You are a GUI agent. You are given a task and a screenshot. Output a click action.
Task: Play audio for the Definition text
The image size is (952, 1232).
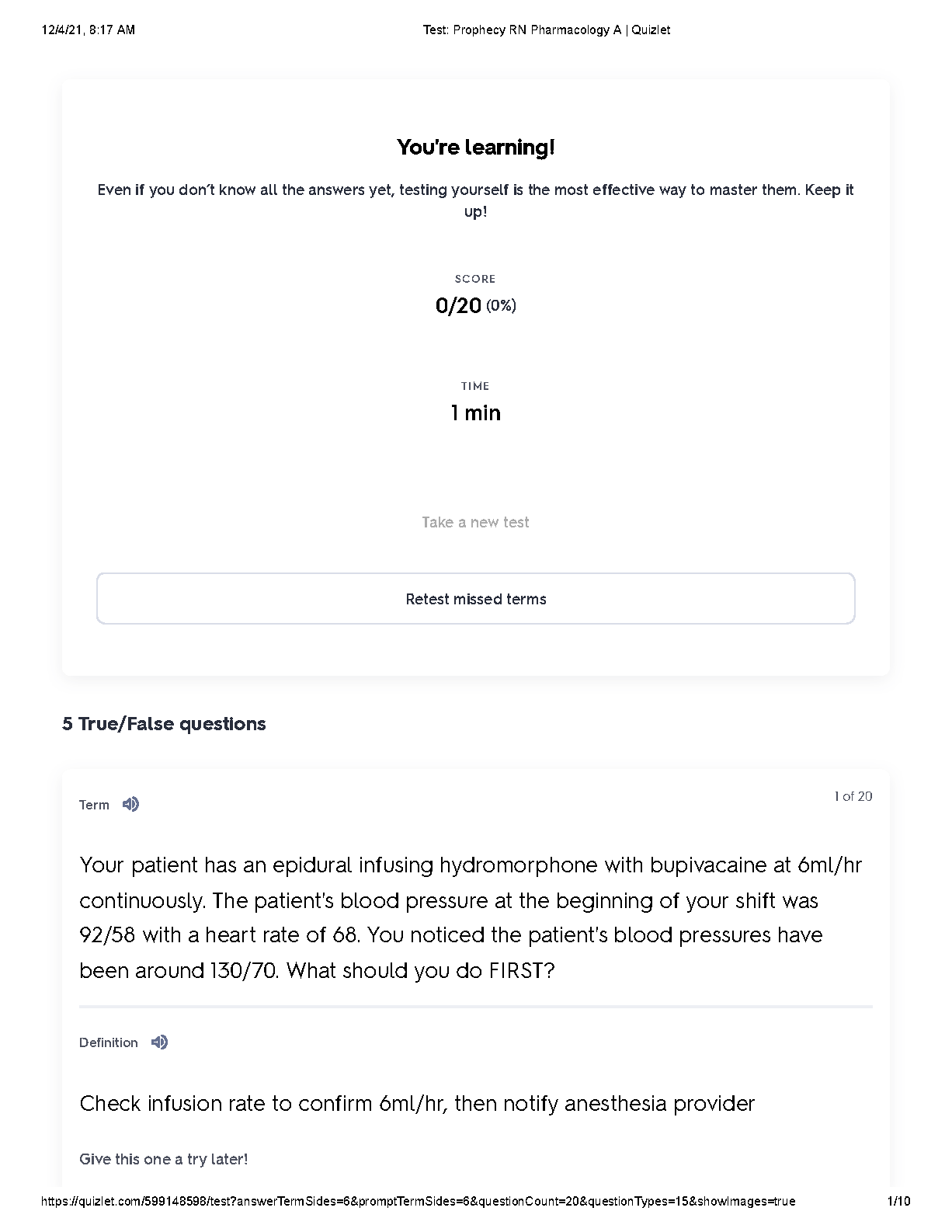point(159,1042)
